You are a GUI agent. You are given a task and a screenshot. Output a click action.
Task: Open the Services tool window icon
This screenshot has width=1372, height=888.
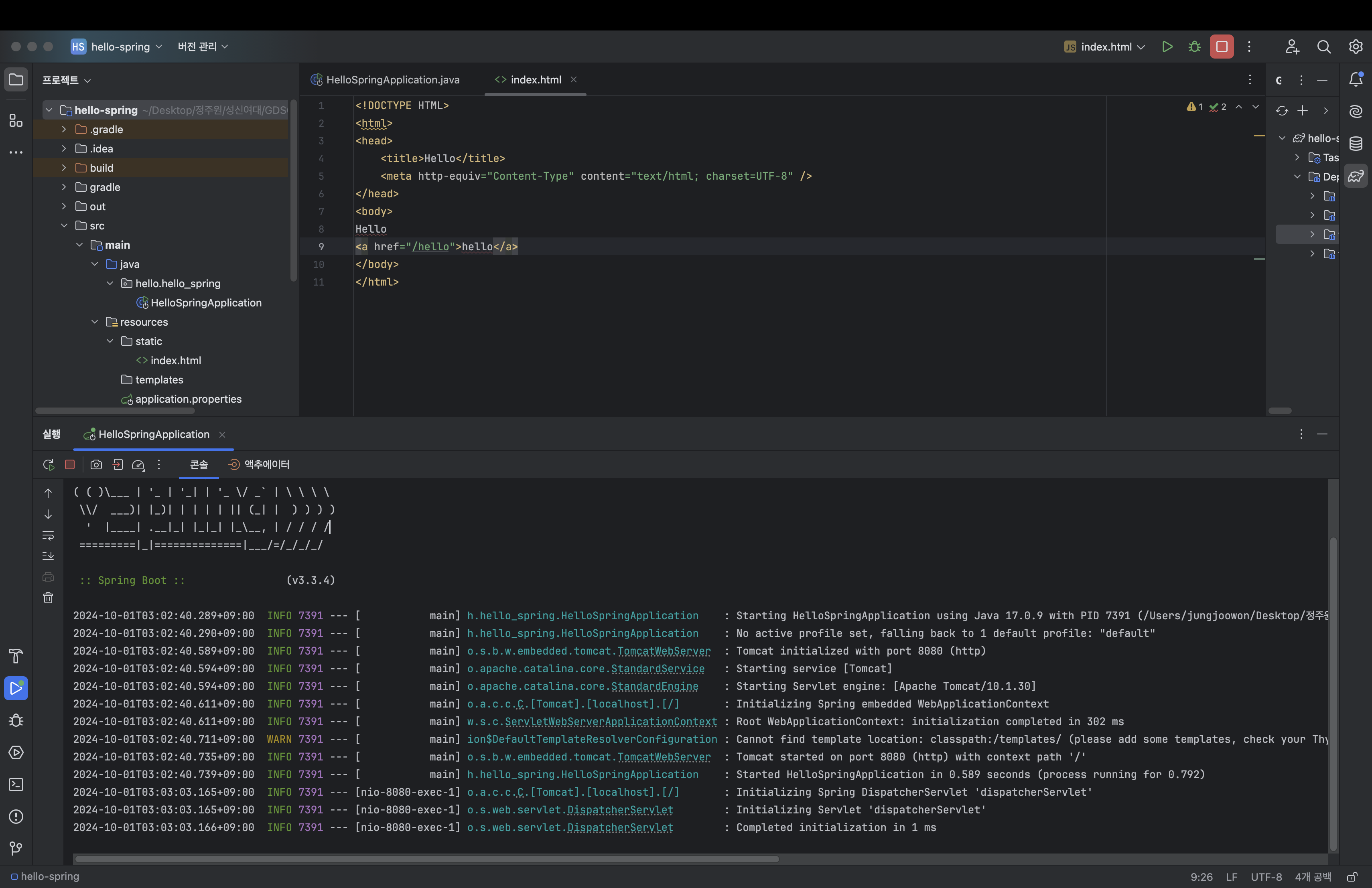(16, 752)
